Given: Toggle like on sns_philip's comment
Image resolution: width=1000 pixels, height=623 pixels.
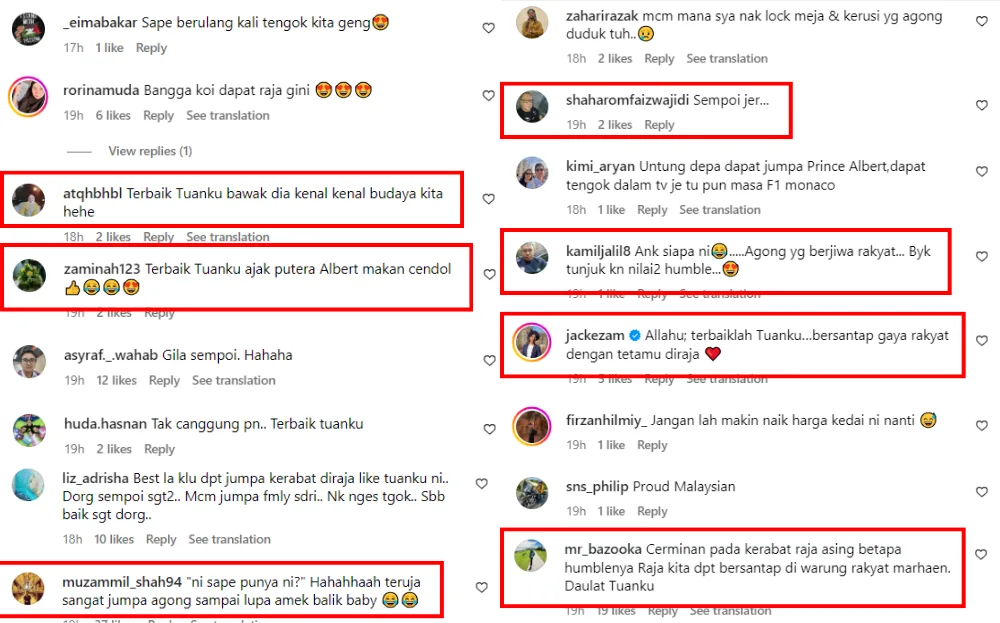Looking at the screenshot, I should 982,492.
